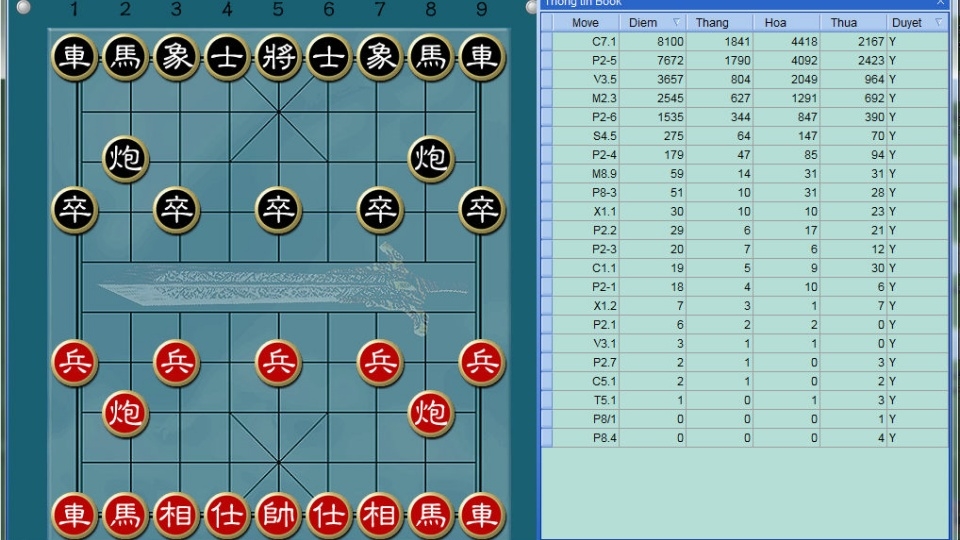Image resolution: width=960 pixels, height=540 pixels.
Task: Click the Thua value 2423
Action: click(871, 61)
